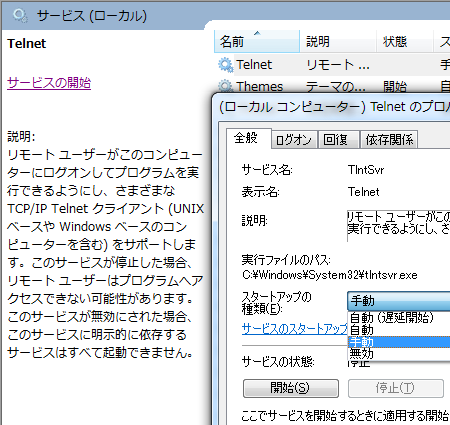The width and height of the screenshot is (450, 425).
Task: Open the サービスのスタートアップ help link
Action: (x=295, y=329)
